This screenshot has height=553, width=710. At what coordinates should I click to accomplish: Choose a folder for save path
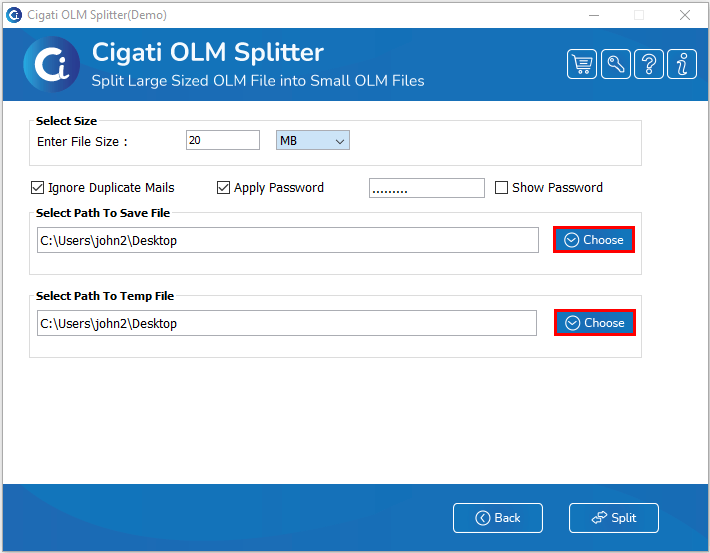point(594,240)
